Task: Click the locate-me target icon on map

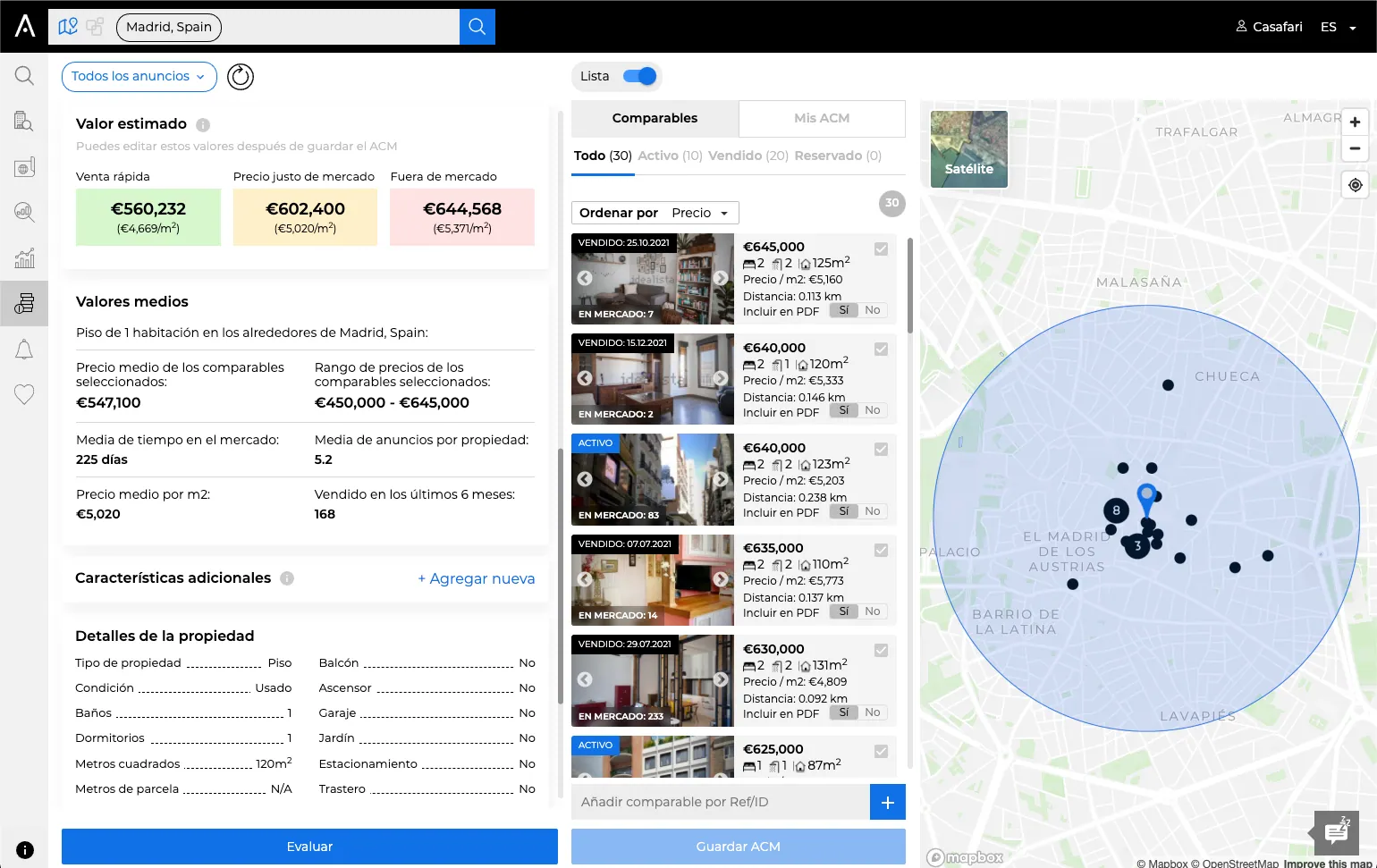Action: point(1356,185)
